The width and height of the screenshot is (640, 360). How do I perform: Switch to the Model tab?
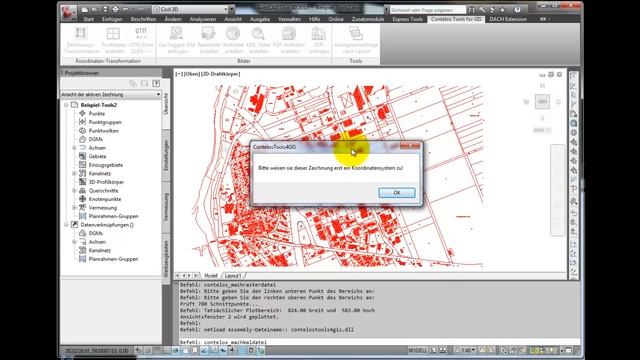point(211,276)
